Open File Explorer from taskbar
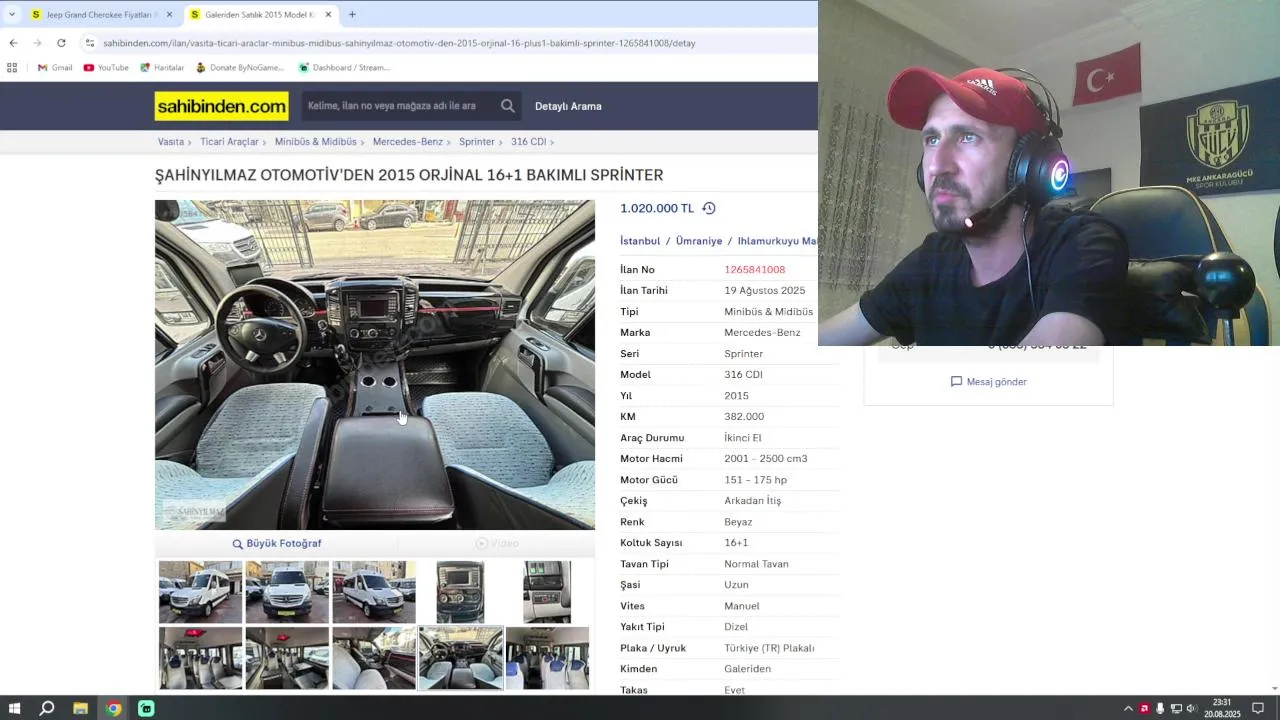Viewport: 1280px width, 720px height. pyautogui.click(x=80, y=709)
